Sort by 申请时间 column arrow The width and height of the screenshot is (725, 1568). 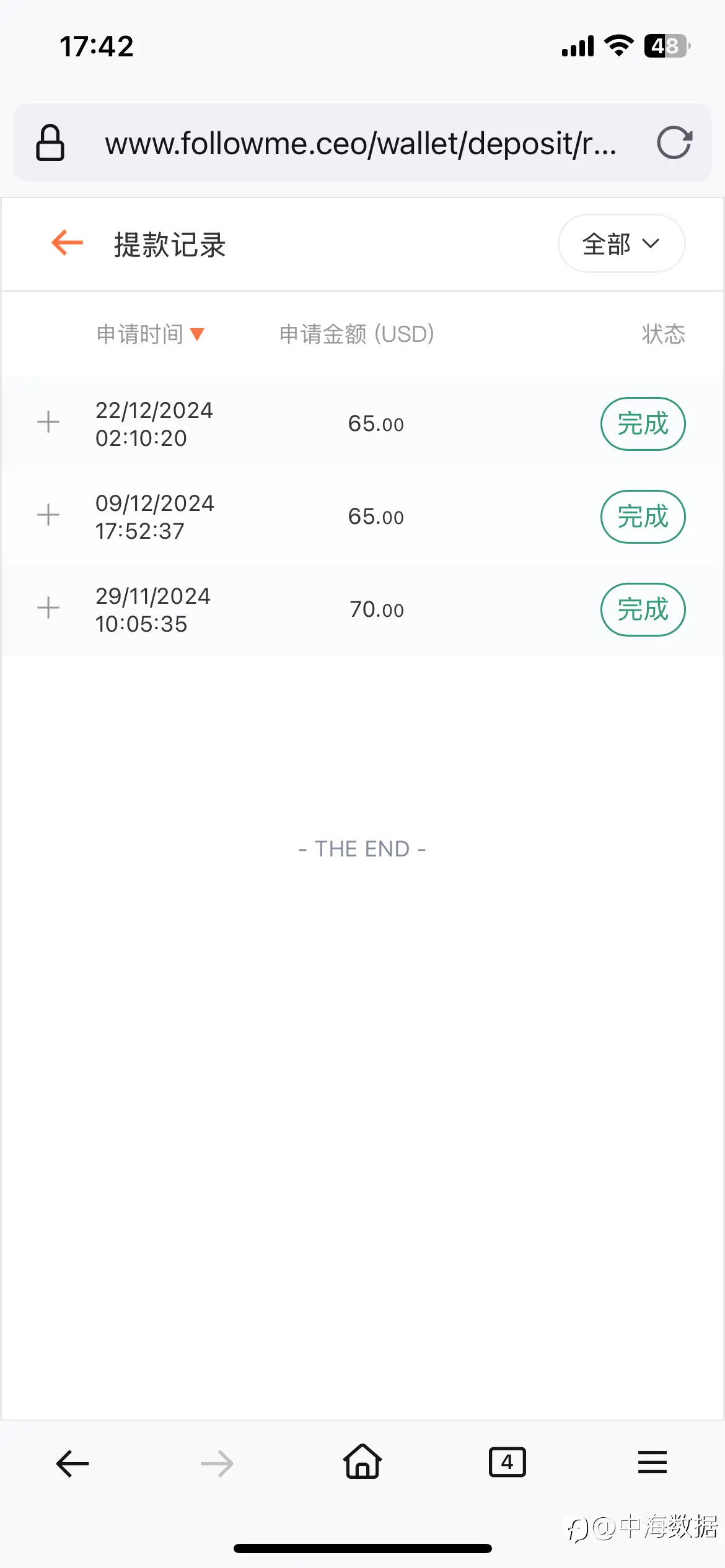click(197, 334)
